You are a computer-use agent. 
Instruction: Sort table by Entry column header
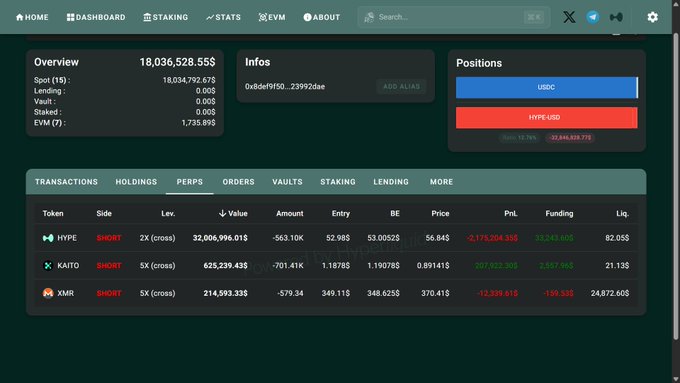tap(341, 213)
